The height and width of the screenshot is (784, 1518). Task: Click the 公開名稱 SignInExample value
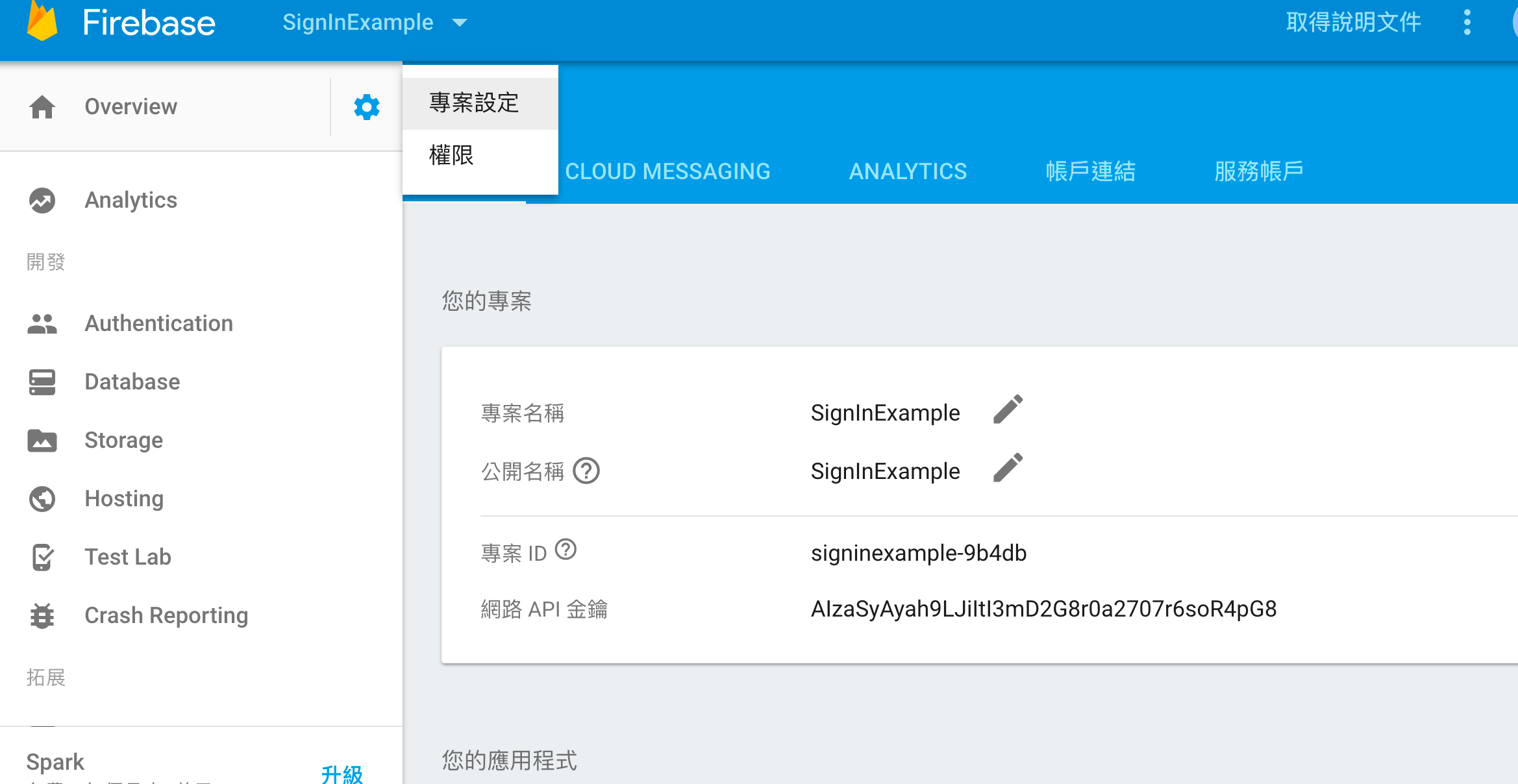(885, 471)
